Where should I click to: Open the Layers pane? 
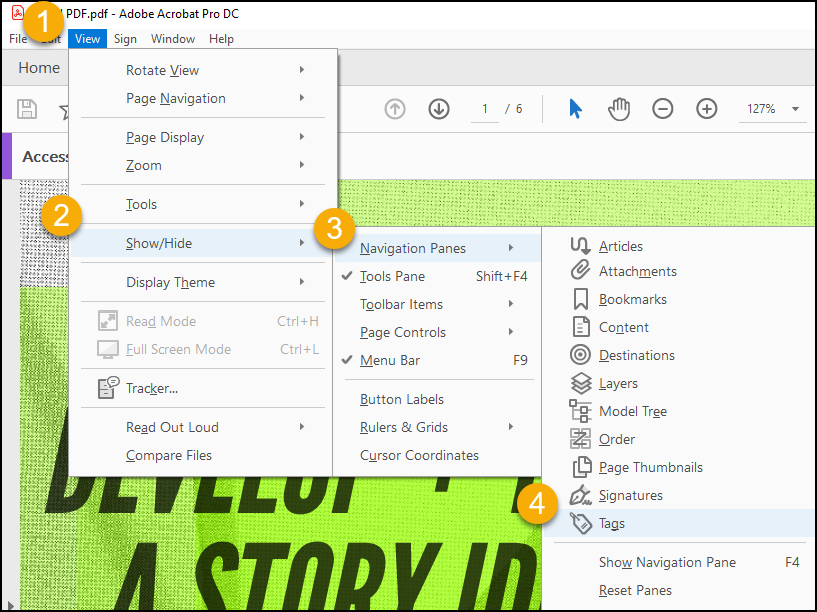click(x=679, y=383)
